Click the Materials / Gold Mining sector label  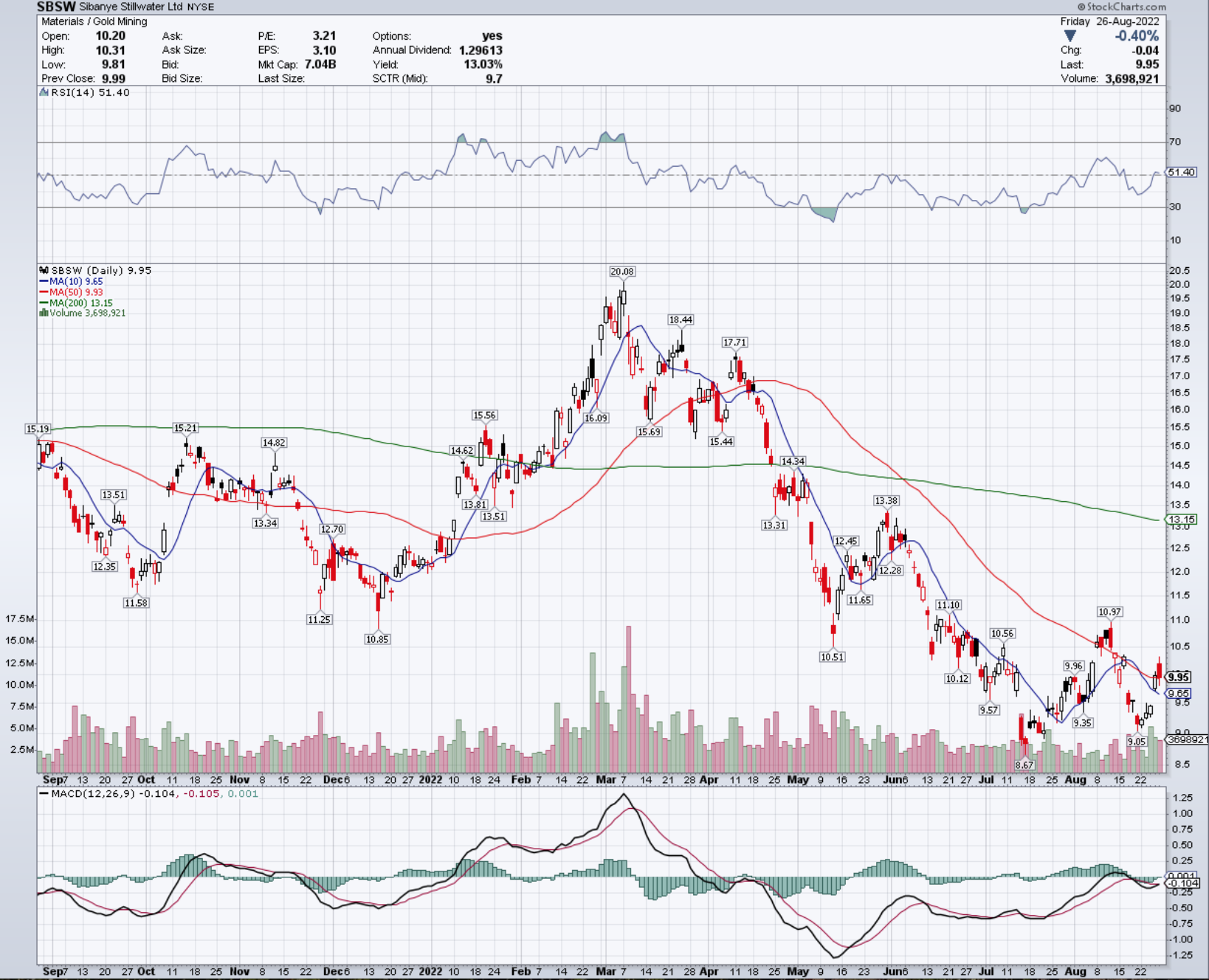pyautogui.click(x=94, y=21)
